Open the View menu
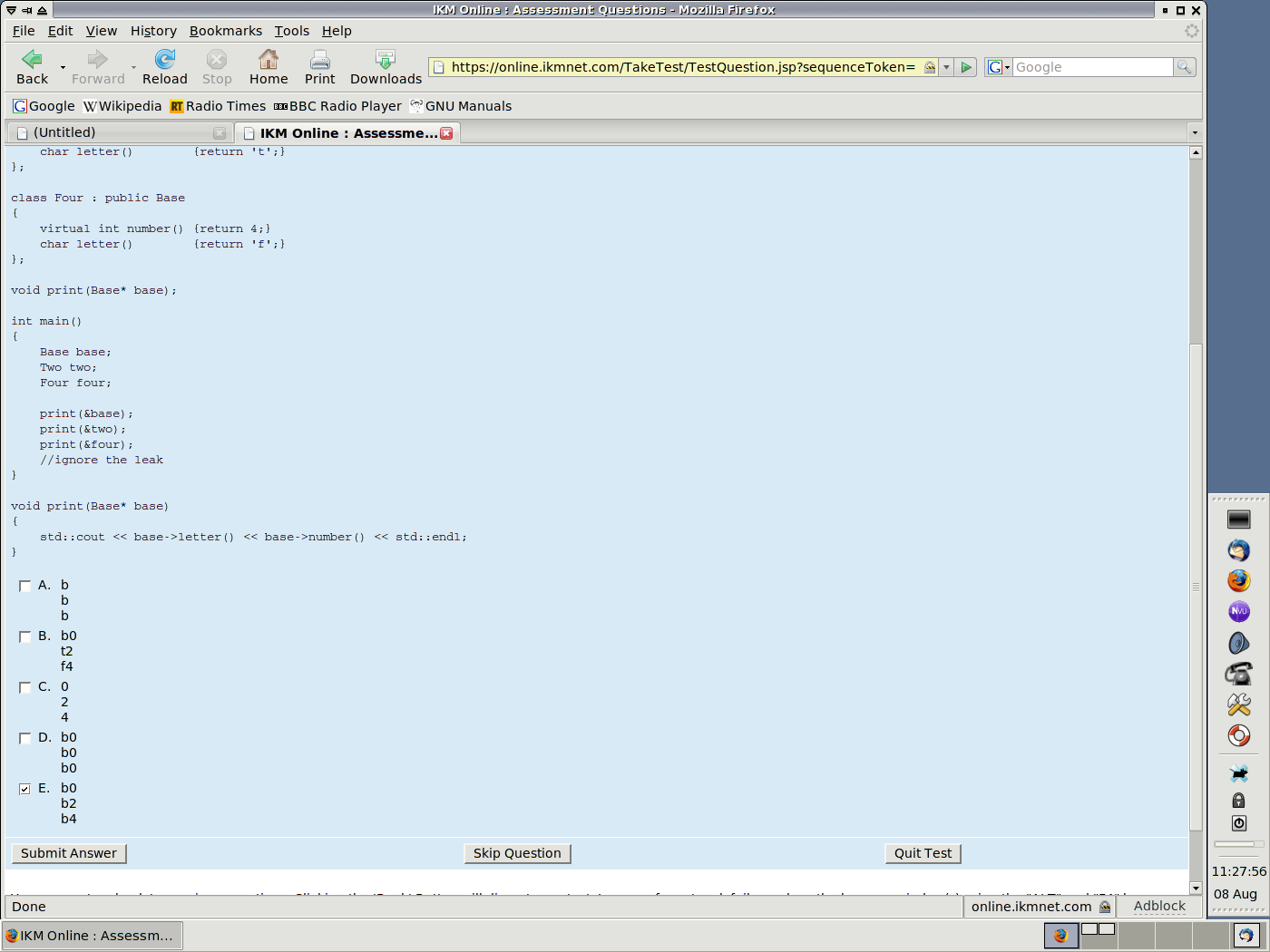 click(x=102, y=31)
